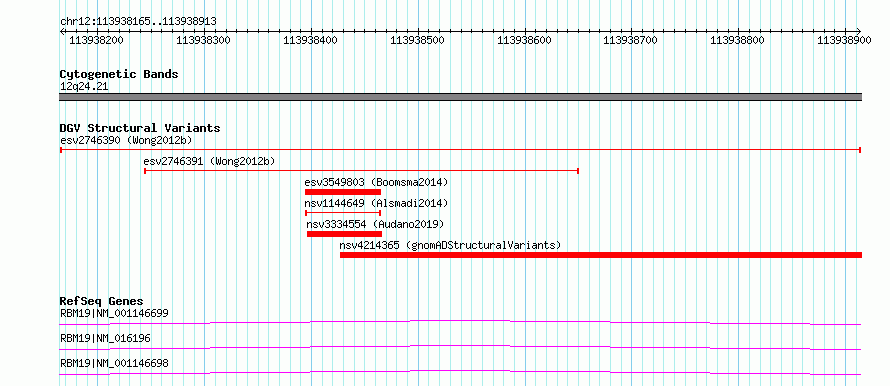Screen dimensions: 890x386
Task: Select the RBM19|NM_001146699 transcript label
Action: click(x=114, y=313)
